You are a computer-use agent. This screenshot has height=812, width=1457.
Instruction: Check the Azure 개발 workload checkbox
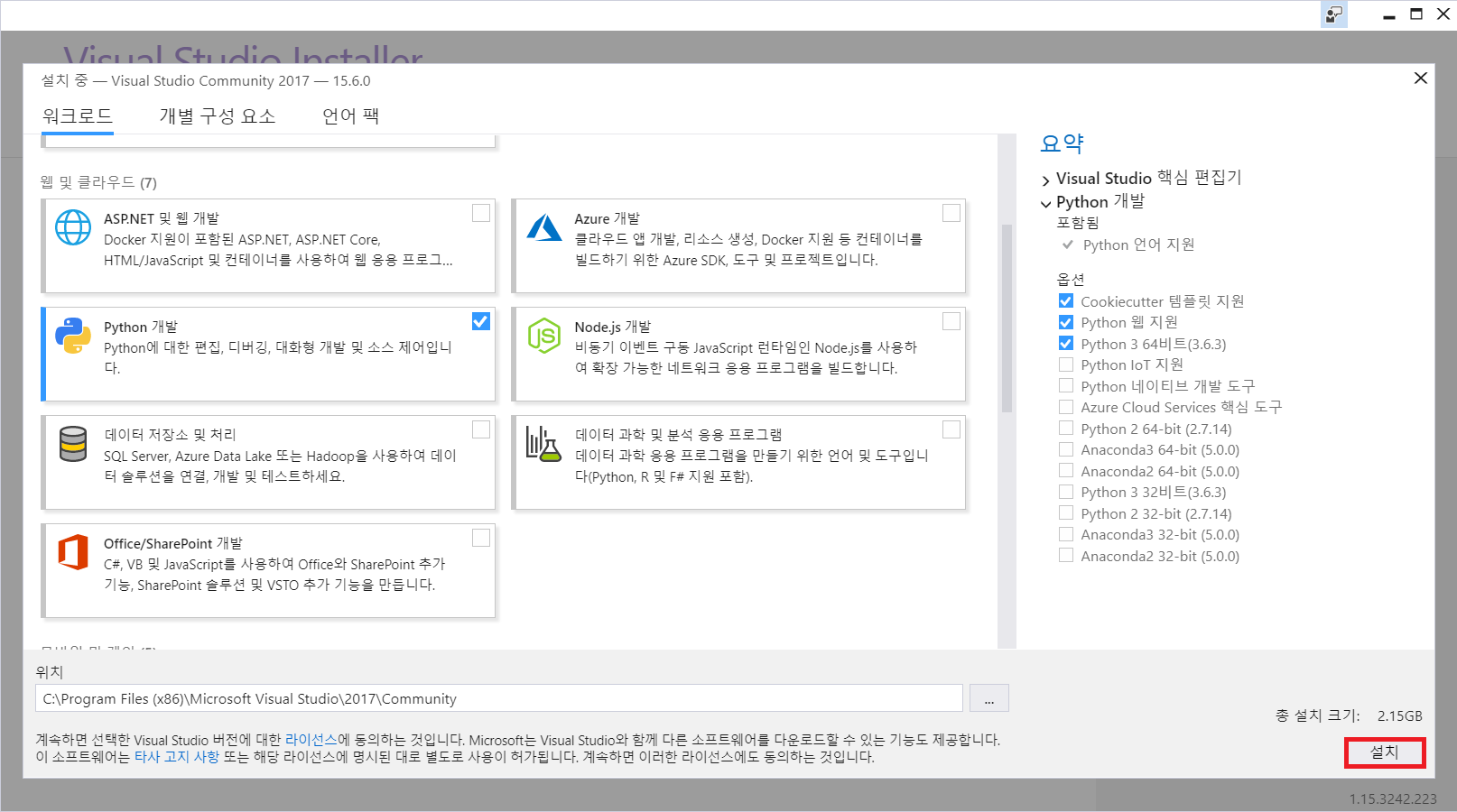click(951, 213)
